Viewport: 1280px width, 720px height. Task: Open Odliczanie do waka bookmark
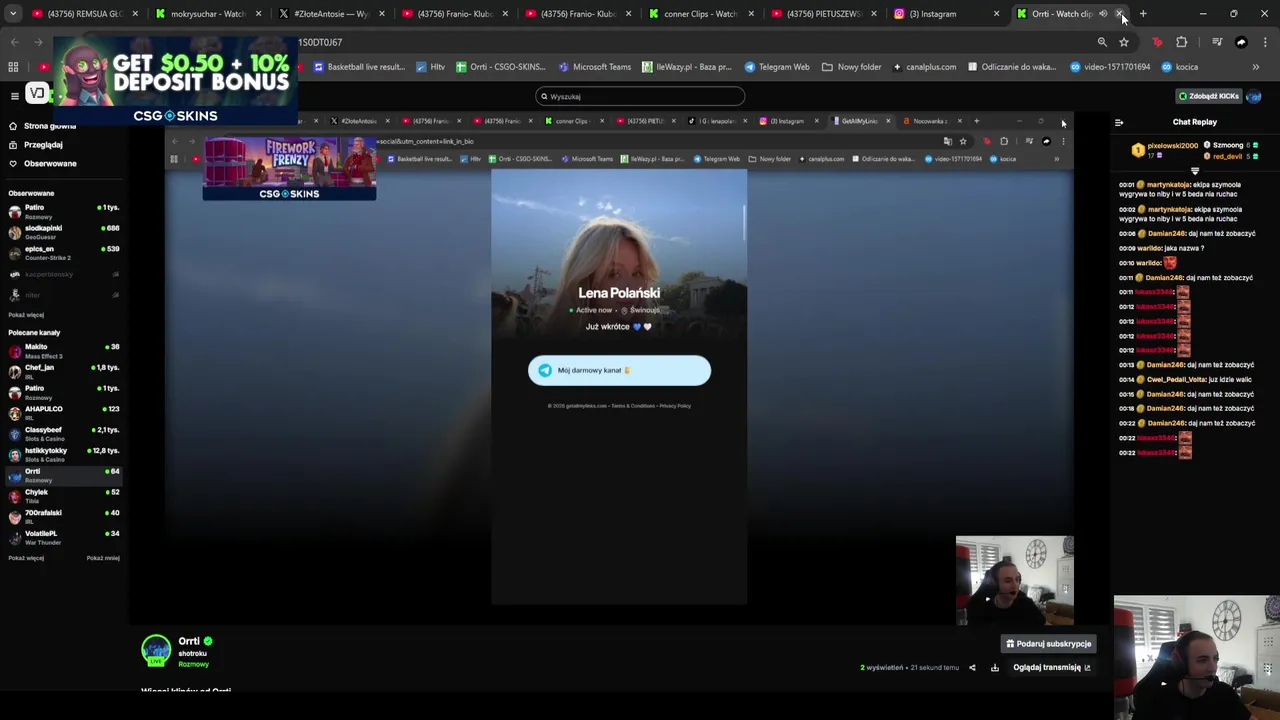(x=1012, y=67)
